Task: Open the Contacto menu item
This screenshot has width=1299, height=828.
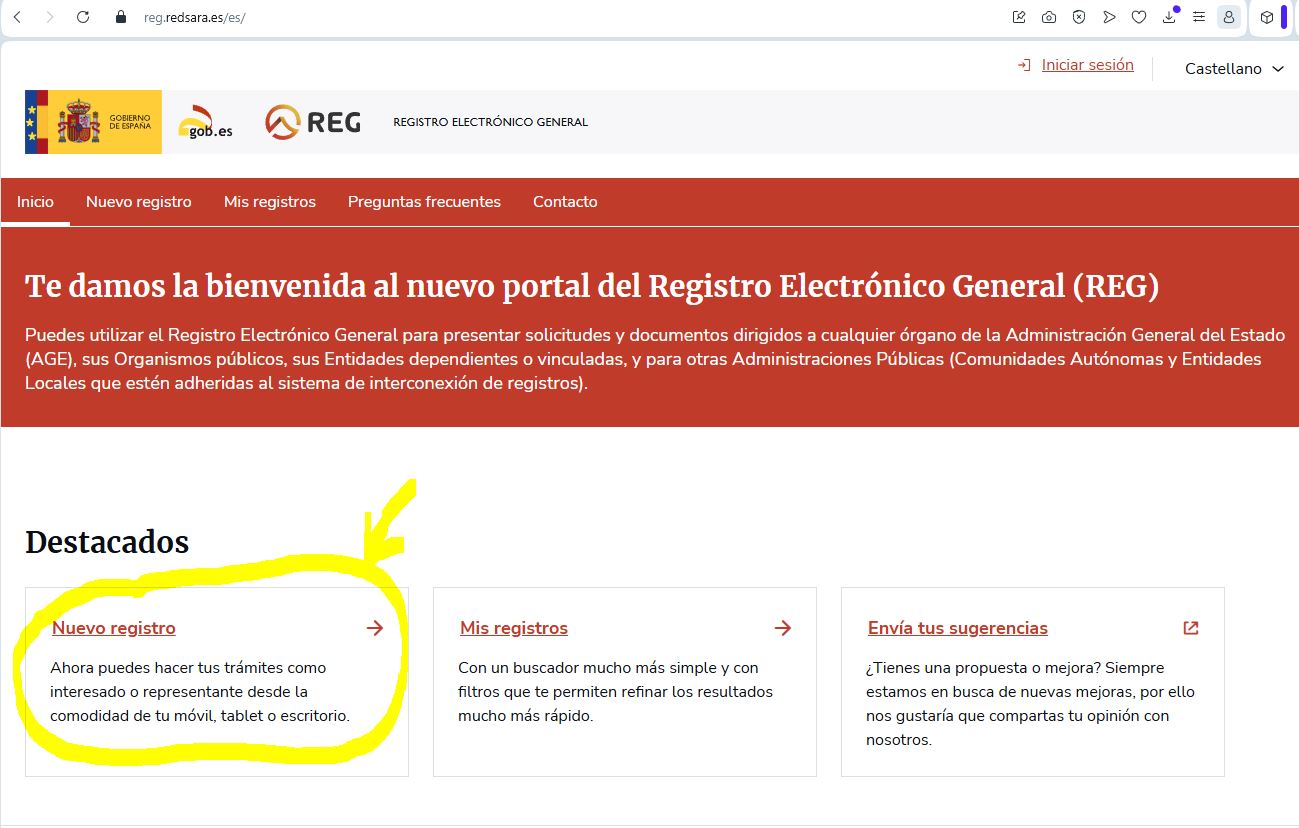Action: (x=565, y=202)
